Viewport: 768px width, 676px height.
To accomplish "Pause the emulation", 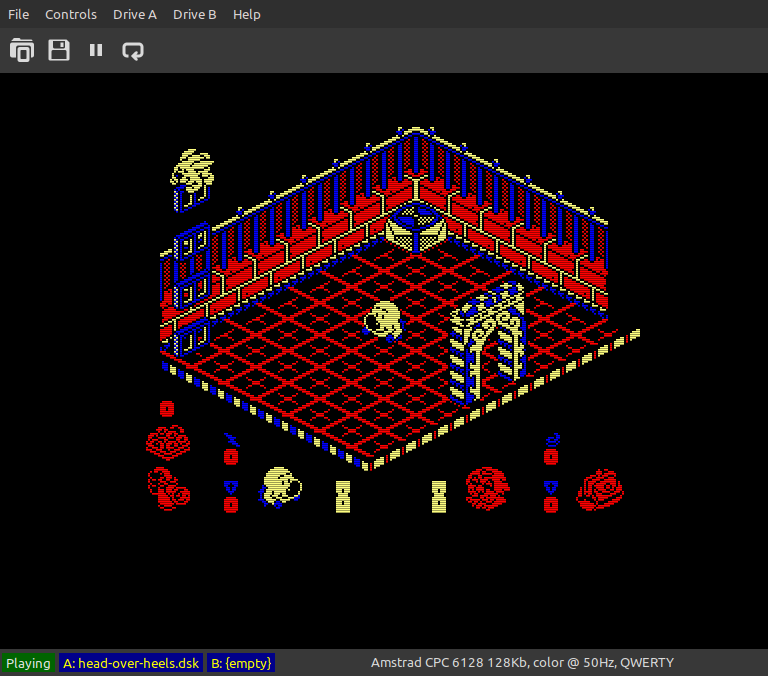I will (x=96, y=50).
